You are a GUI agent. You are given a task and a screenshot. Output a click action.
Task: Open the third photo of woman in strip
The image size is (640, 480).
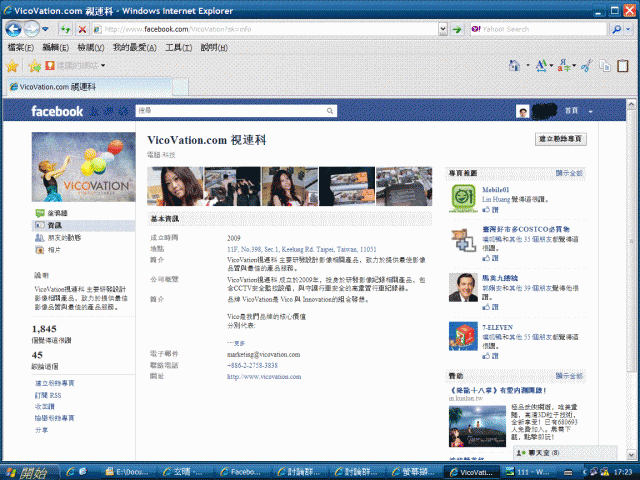290,186
